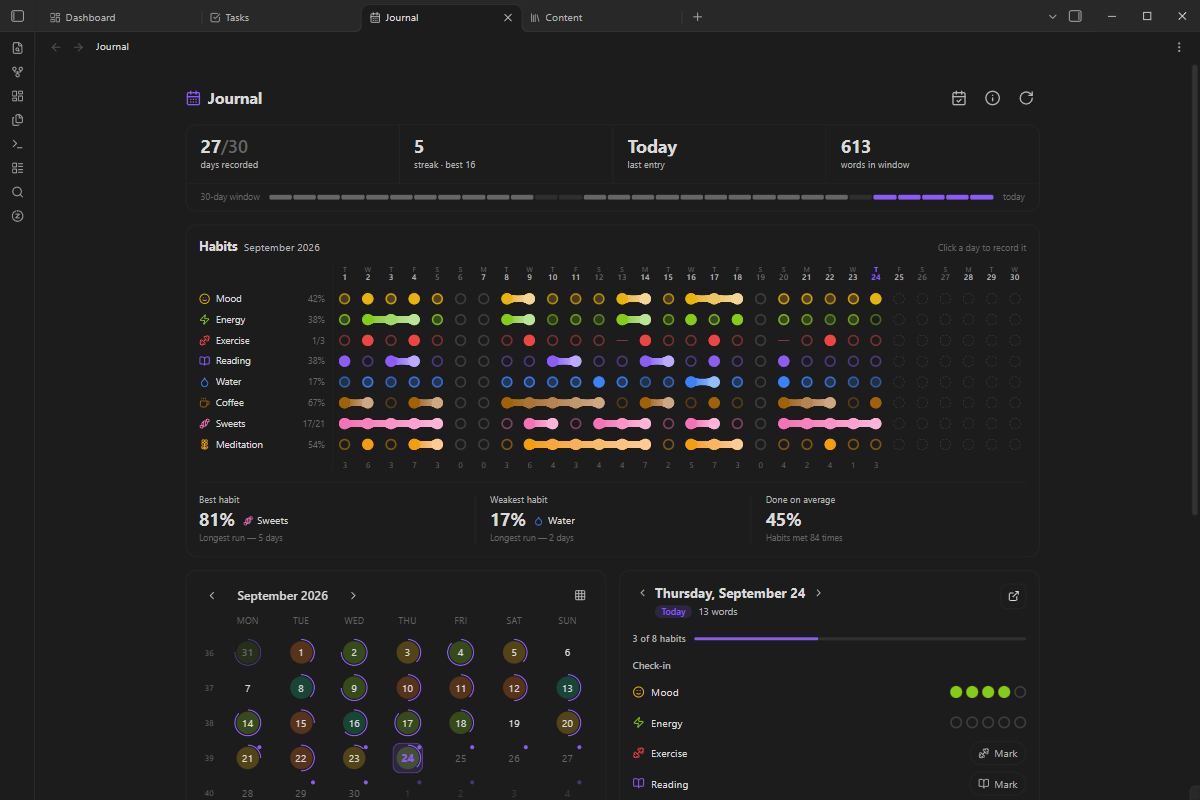Click the Coffee cup icon in Habits list
This screenshot has height=800, width=1200.
pyautogui.click(x=205, y=403)
